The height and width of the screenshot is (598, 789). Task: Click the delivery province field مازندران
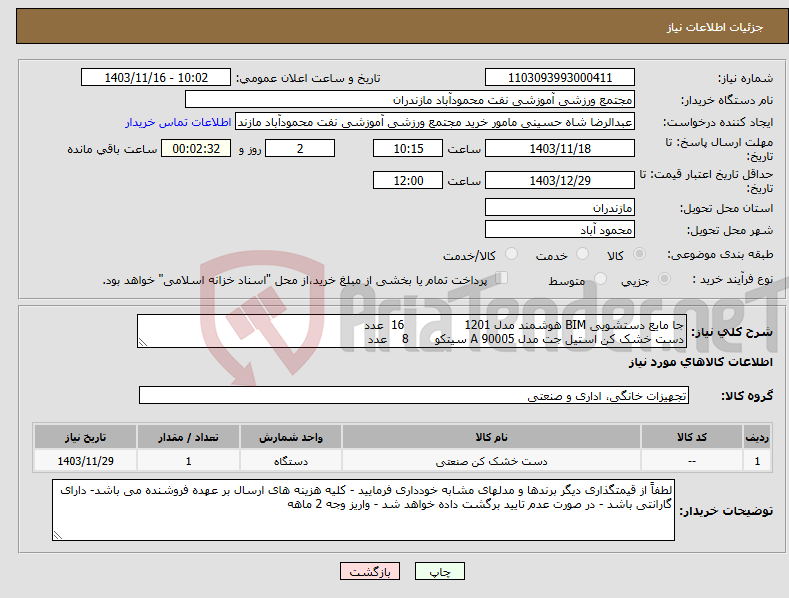click(x=560, y=207)
